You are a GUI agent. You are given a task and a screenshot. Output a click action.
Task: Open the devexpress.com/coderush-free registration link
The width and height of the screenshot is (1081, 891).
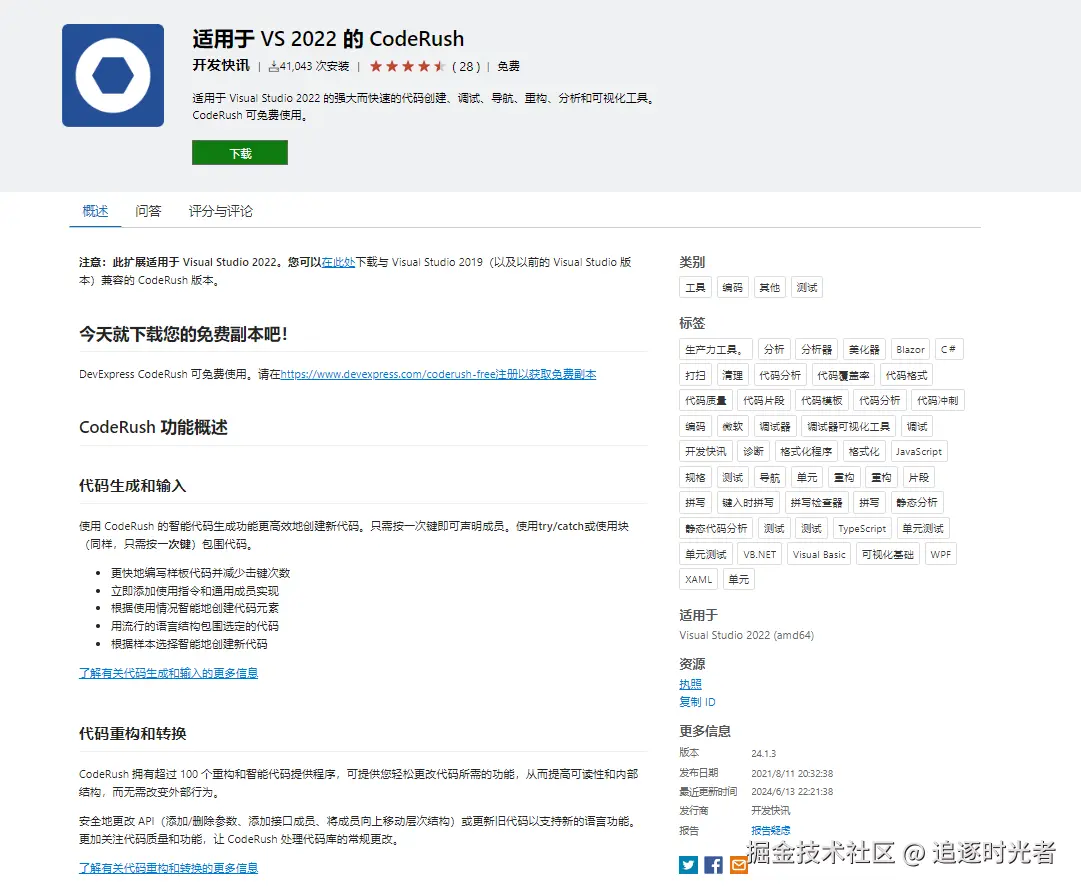tap(438, 374)
